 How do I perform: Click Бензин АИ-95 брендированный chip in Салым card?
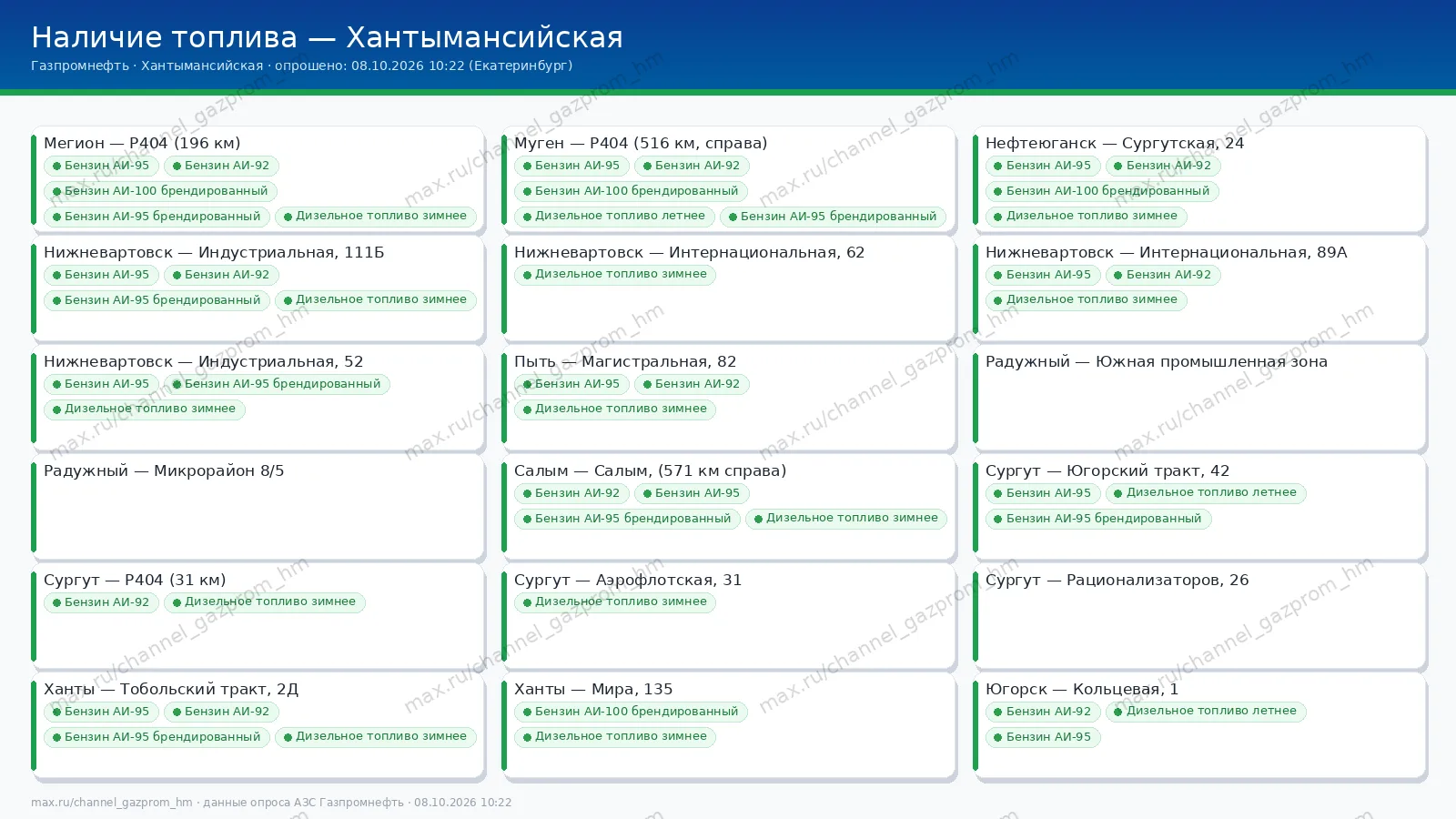coord(627,519)
